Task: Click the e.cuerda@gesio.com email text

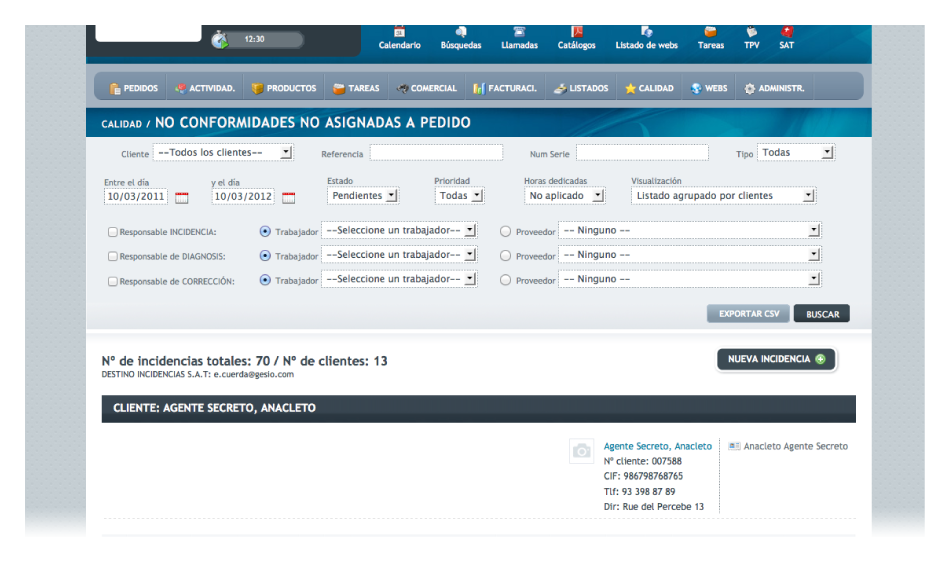Action: click(254, 374)
